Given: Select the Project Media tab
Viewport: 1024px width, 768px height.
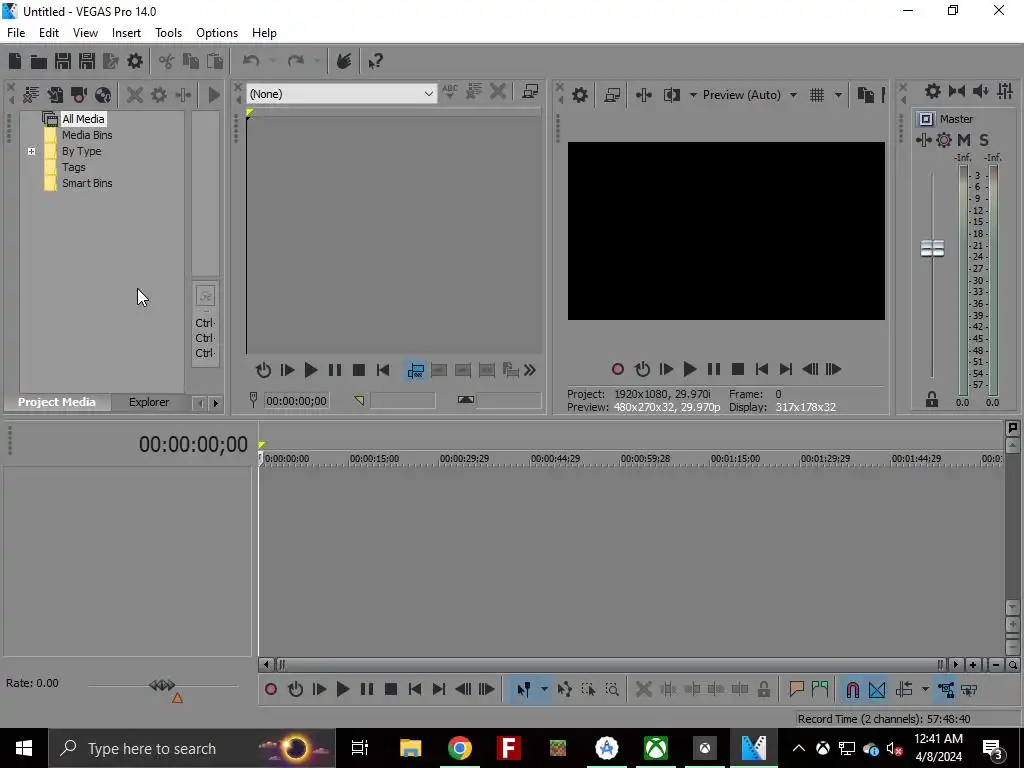Looking at the screenshot, I should [x=57, y=402].
